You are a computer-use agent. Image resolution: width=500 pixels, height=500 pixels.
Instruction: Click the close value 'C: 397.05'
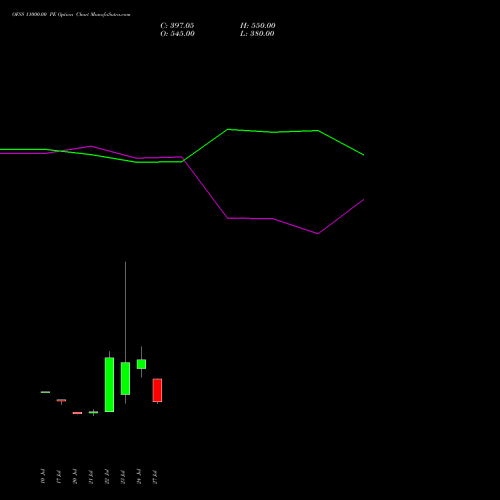pos(177,26)
